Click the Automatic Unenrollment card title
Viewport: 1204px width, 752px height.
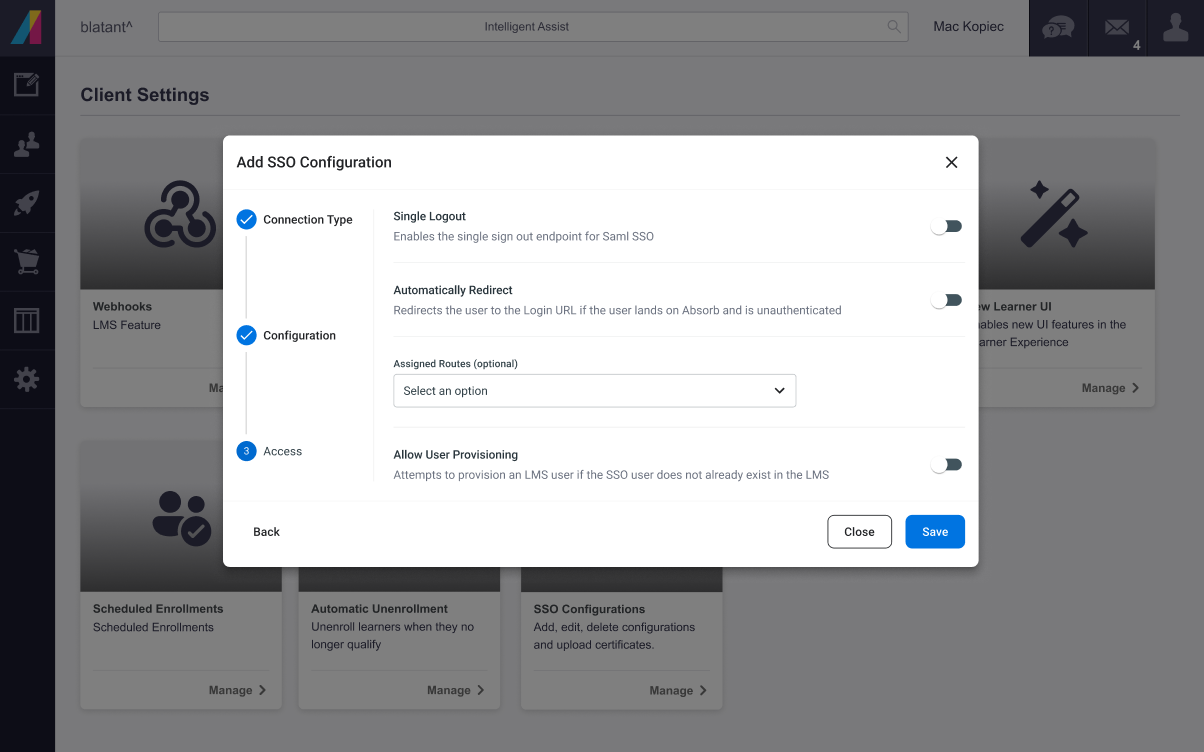(380, 609)
